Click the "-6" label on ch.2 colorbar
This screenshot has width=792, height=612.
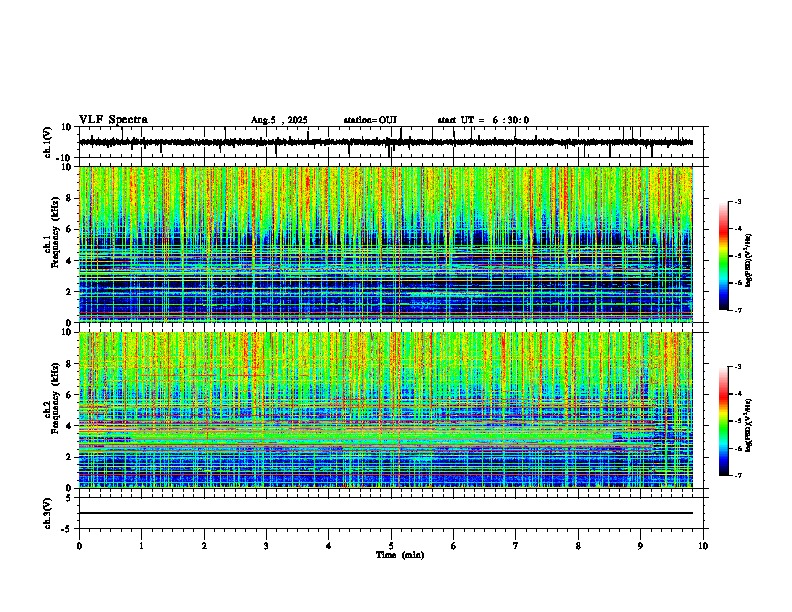coord(738,448)
